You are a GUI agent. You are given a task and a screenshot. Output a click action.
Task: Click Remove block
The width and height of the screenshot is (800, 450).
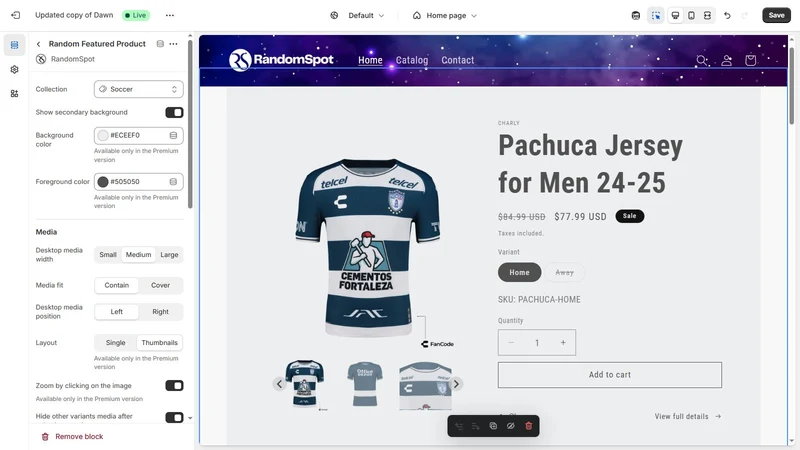72,437
